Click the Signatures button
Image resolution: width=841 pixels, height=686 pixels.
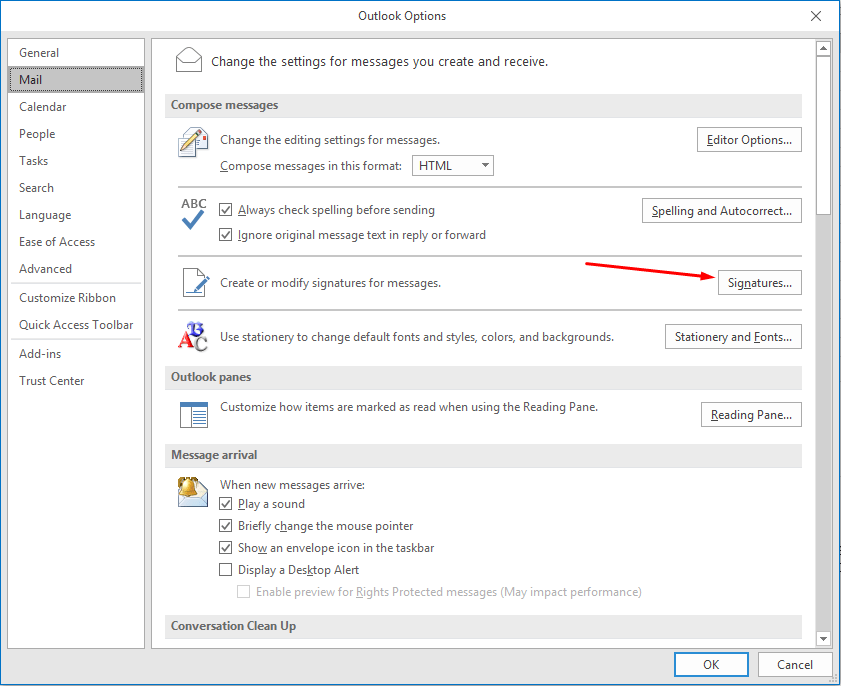tap(759, 283)
